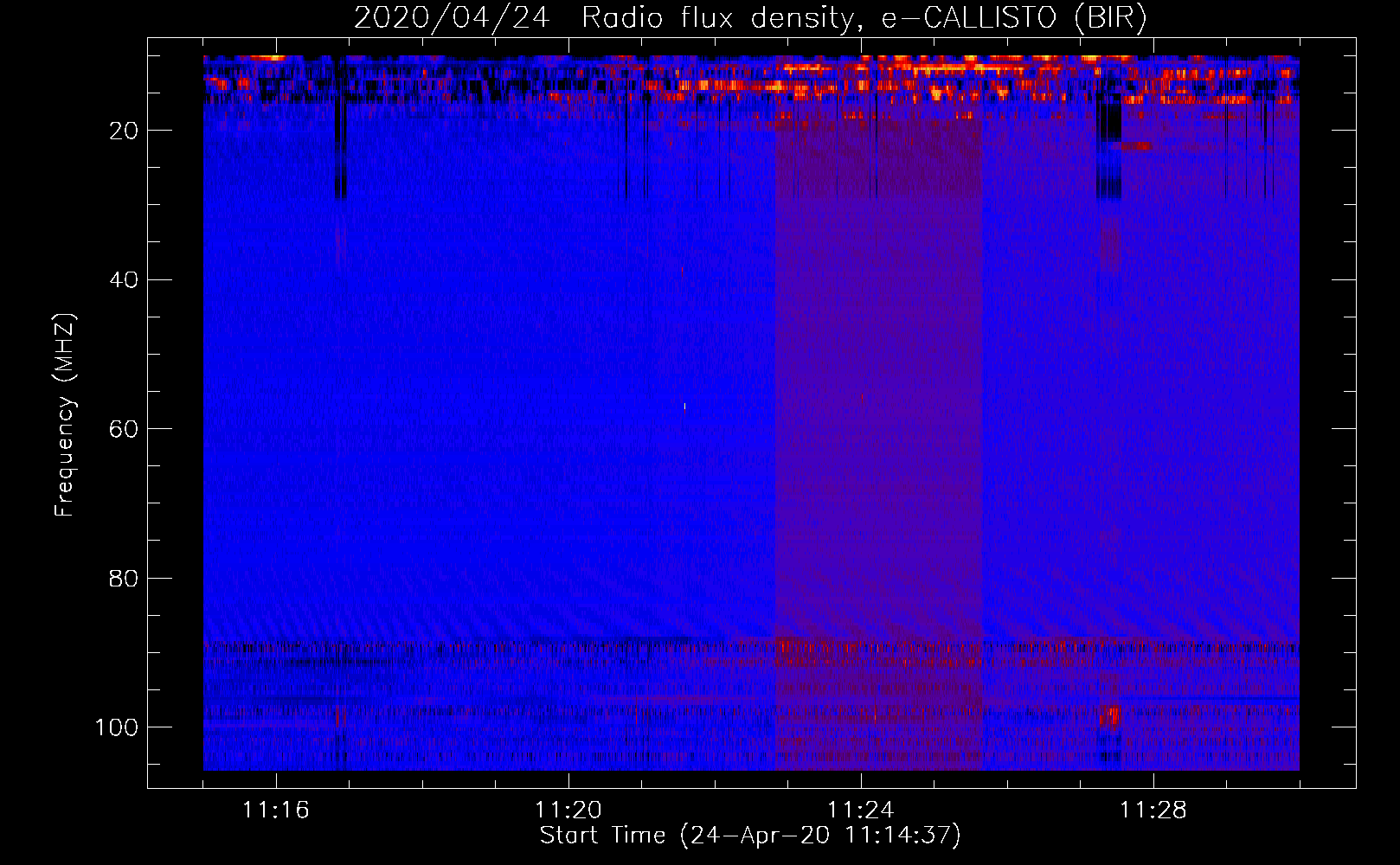
Task: Click the 20 MHz frequency tick label
Action: (x=125, y=131)
